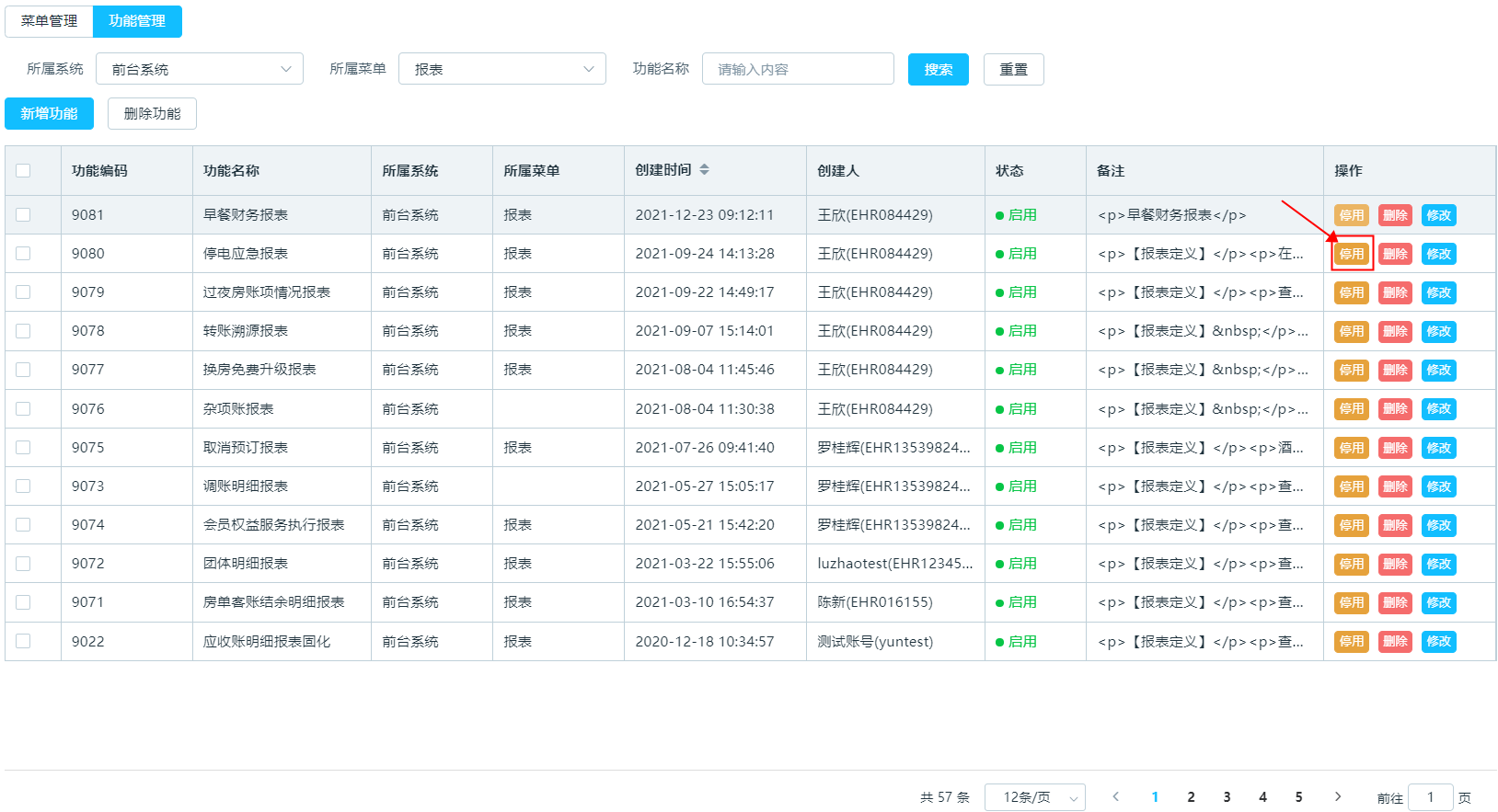This screenshot has width=1498, height=812.
Task: Click 修改 for row 9081 早餐财务报表
Action: 1439,215
